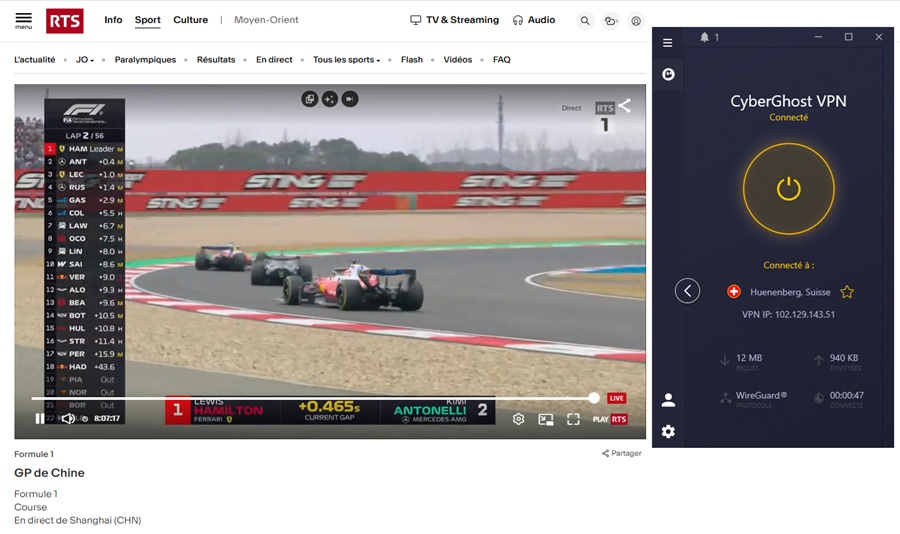Open the FAQ page
This screenshot has width=900, height=534.
[502, 59]
